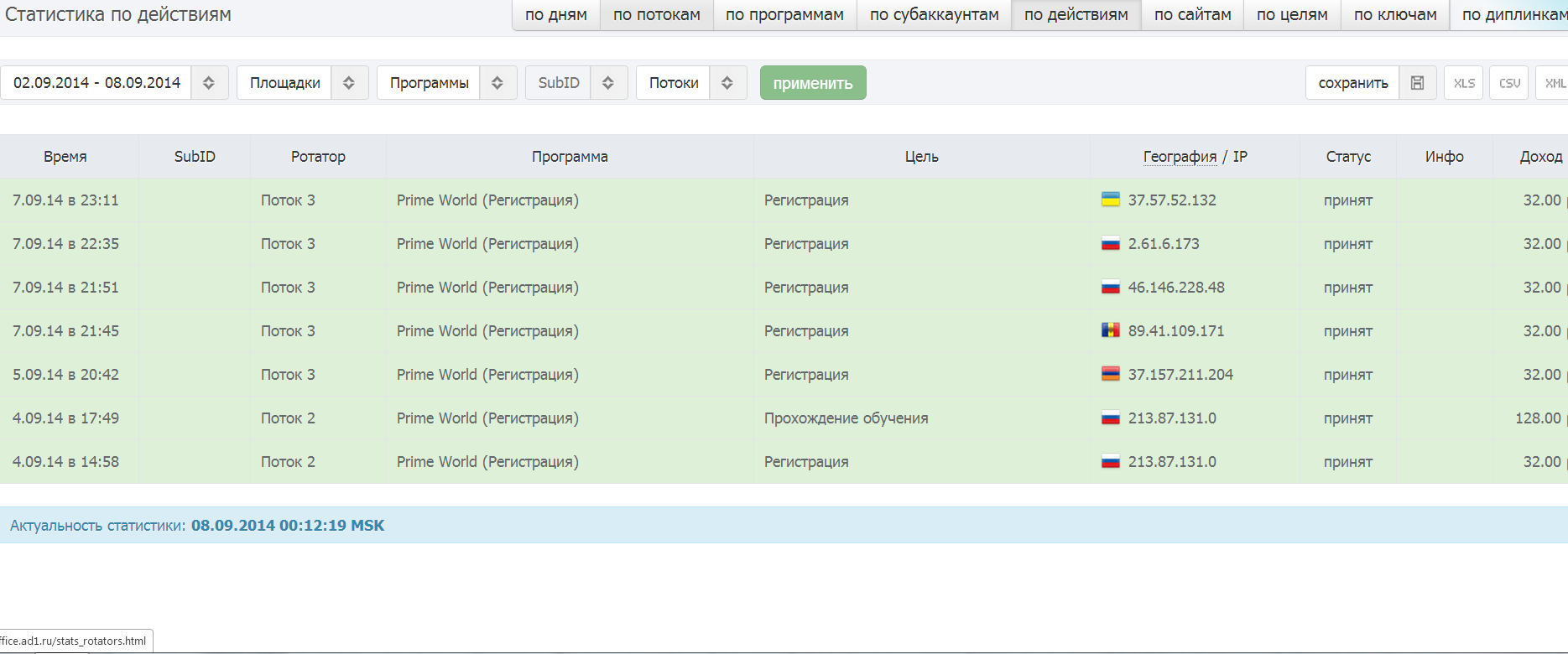
Task: Click the География column link
Action: pyautogui.click(x=1180, y=157)
